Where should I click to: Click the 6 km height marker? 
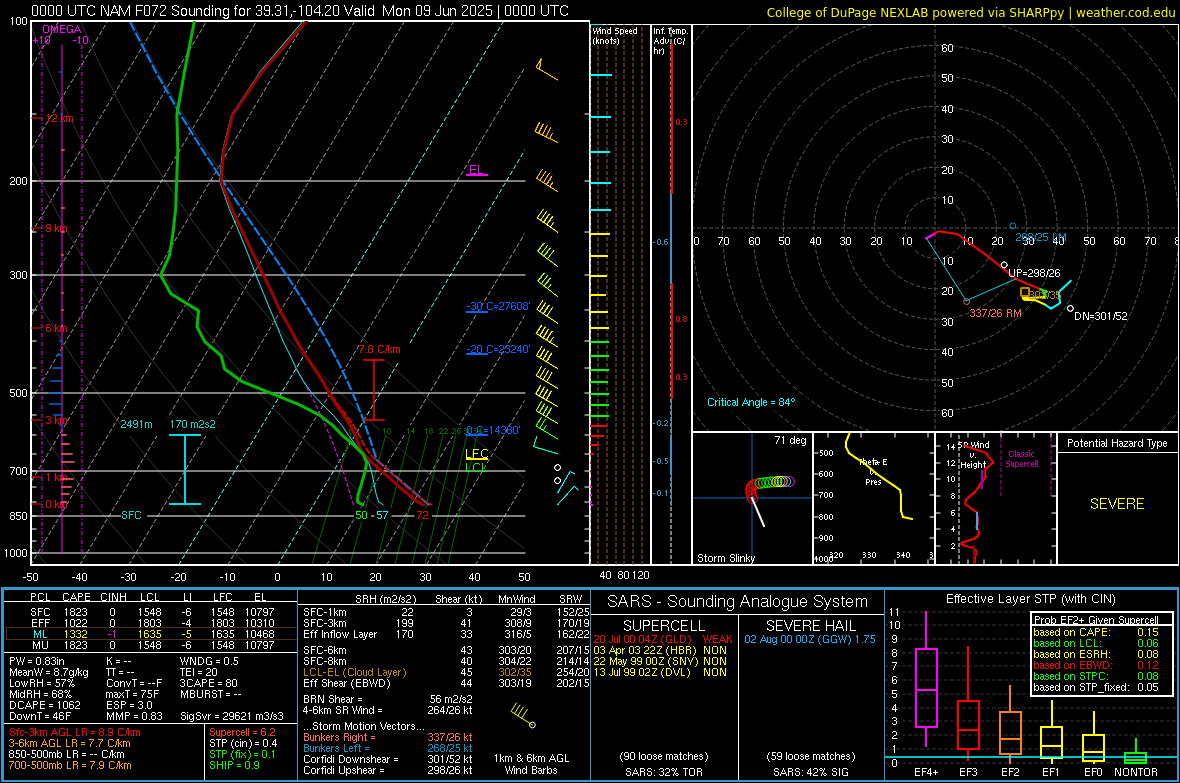pos(56,328)
